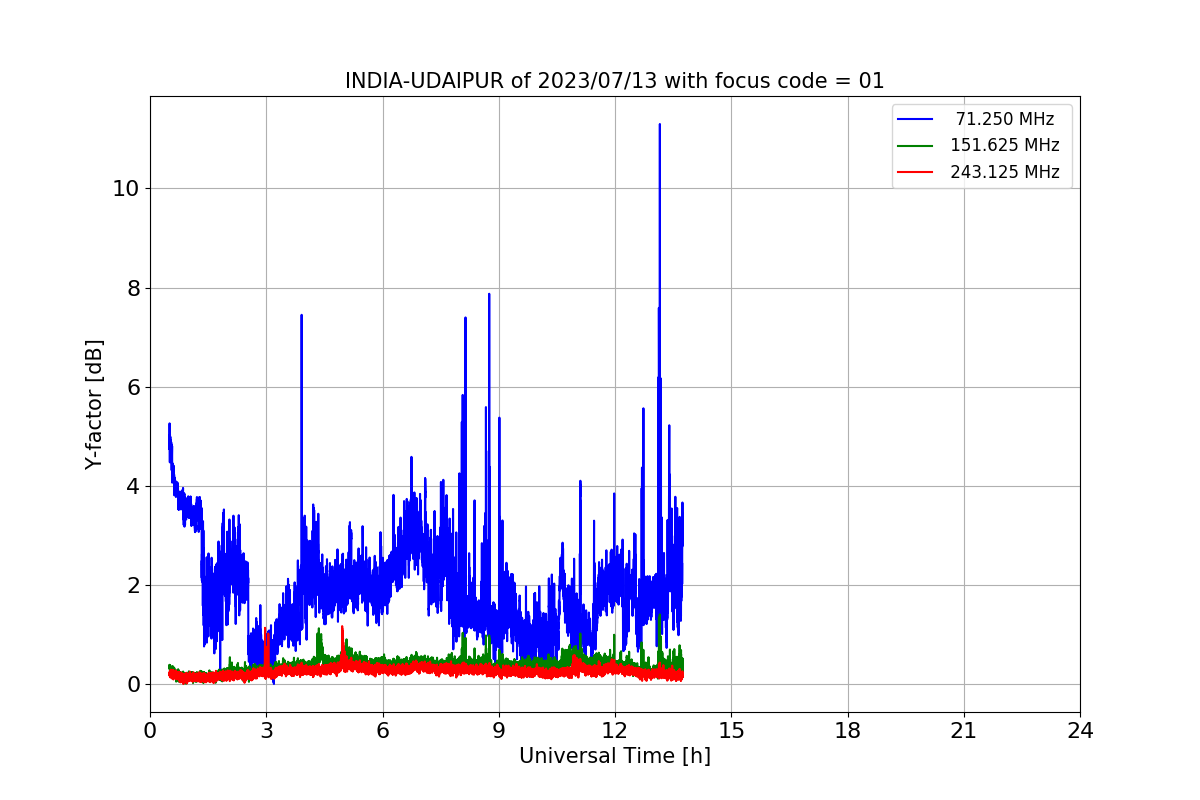
Task: Click x-axis tick label 9
Action: click(499, 731)
